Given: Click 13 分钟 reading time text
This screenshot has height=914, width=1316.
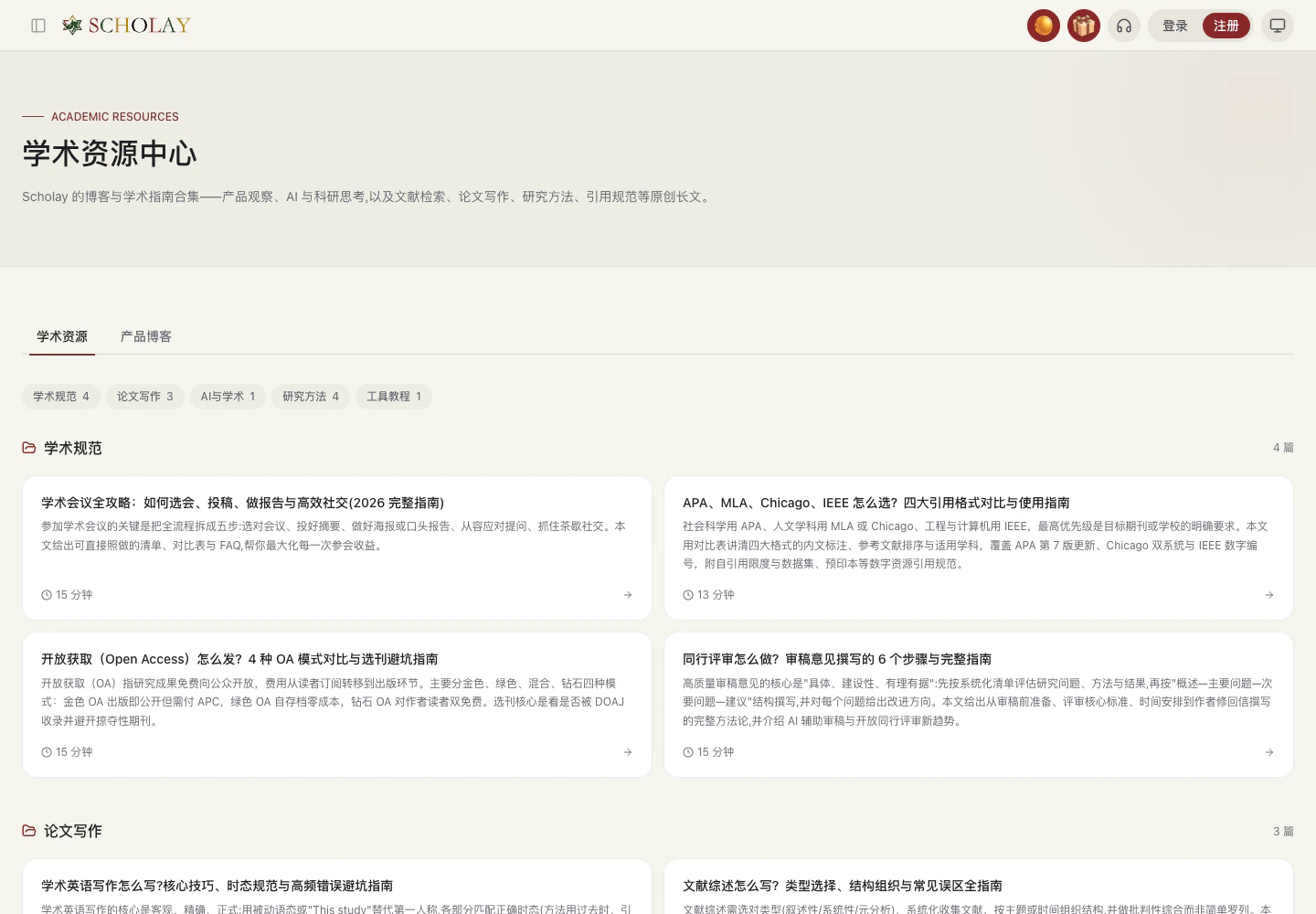Looking at the screenshot, I should point(716,595).
